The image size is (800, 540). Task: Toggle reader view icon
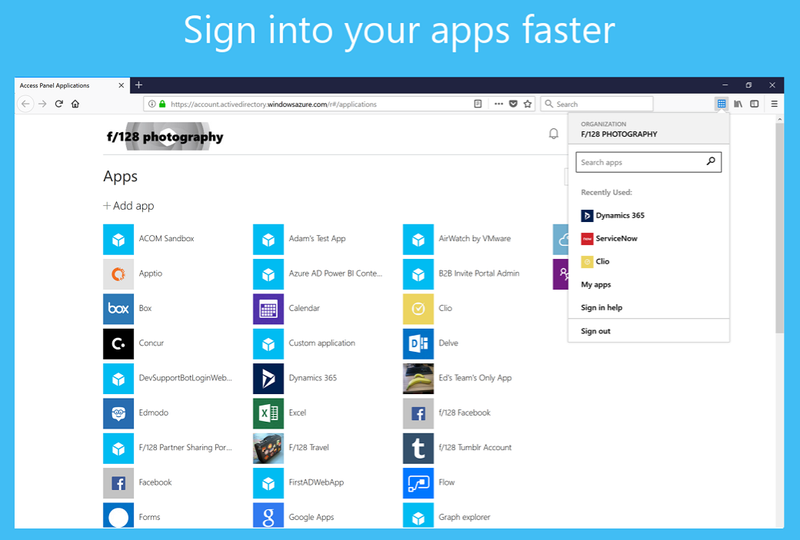pos(478,104)
